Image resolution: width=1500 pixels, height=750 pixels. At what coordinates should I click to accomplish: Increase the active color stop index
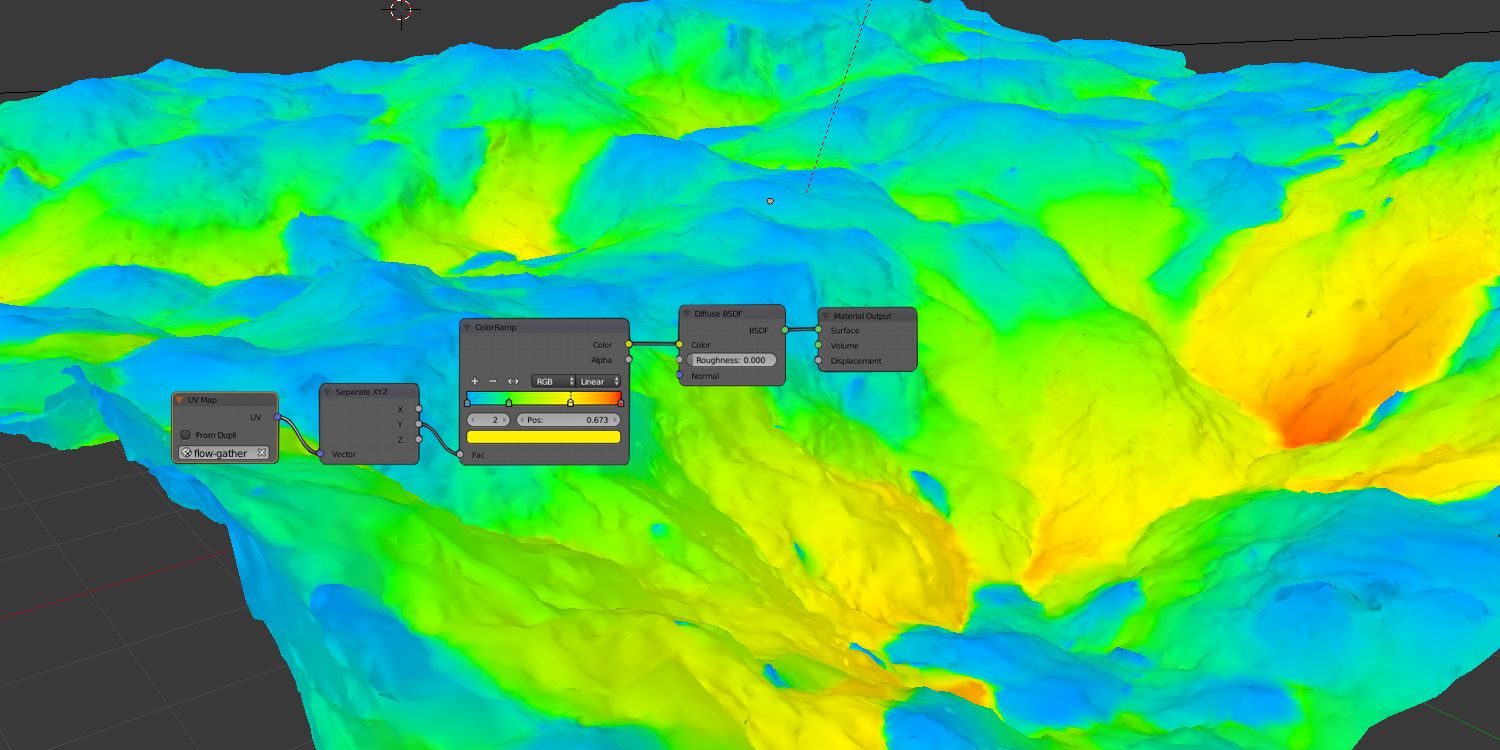click(506, 420)
